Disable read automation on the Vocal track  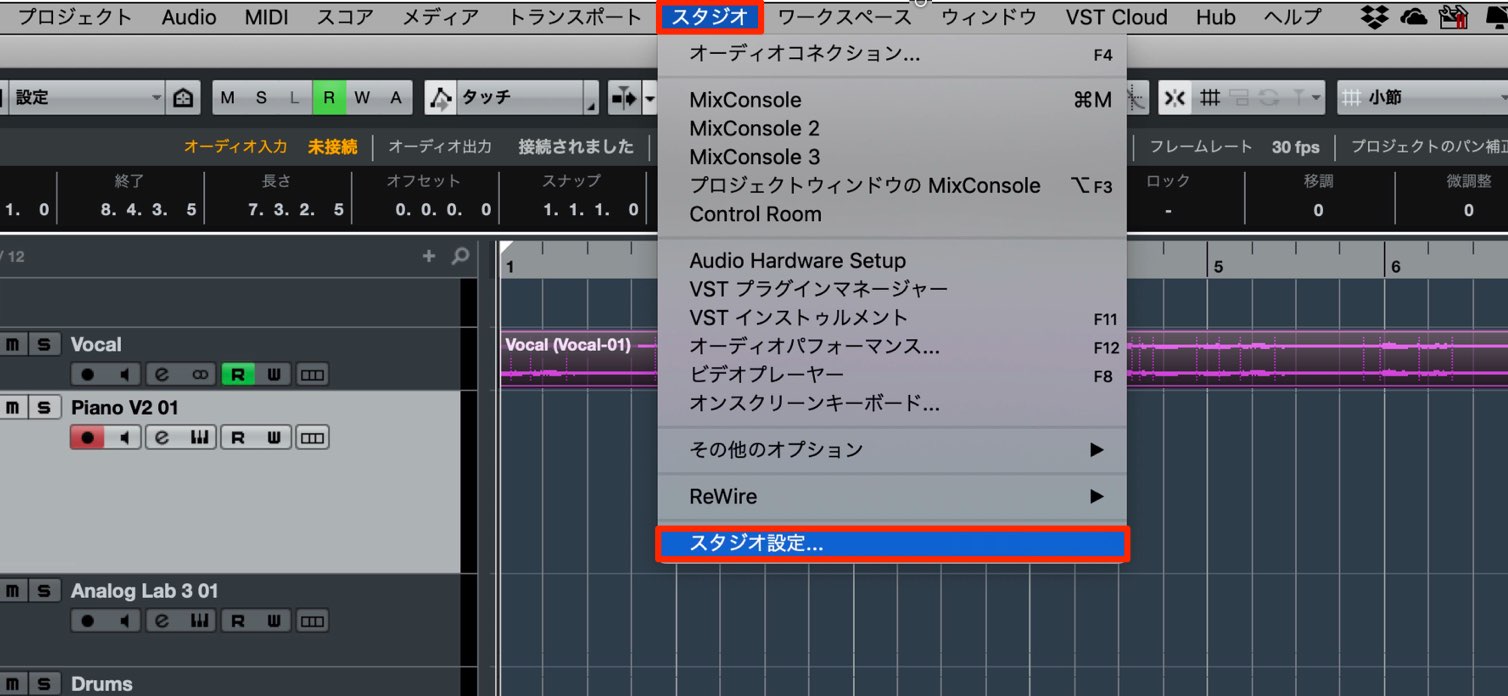238,374
